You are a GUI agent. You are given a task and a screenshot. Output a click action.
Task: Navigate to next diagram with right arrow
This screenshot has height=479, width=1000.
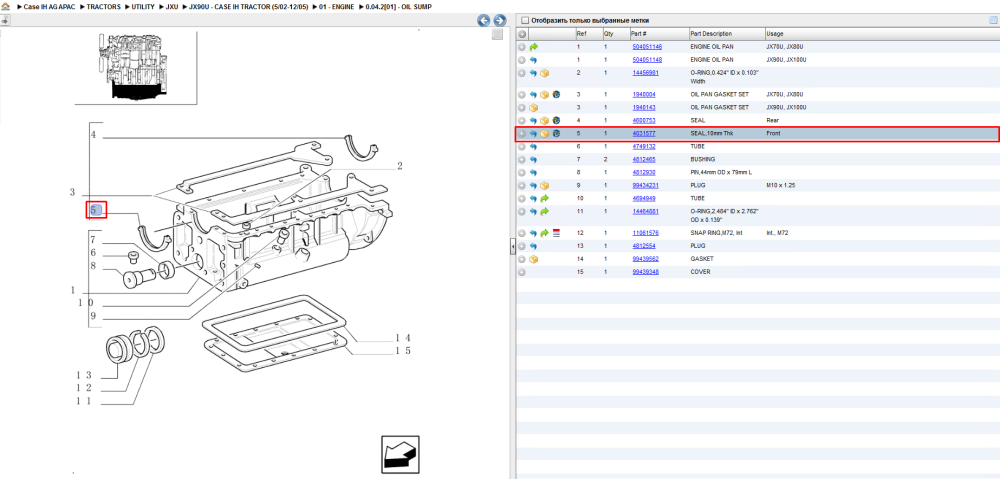point(499,20)
